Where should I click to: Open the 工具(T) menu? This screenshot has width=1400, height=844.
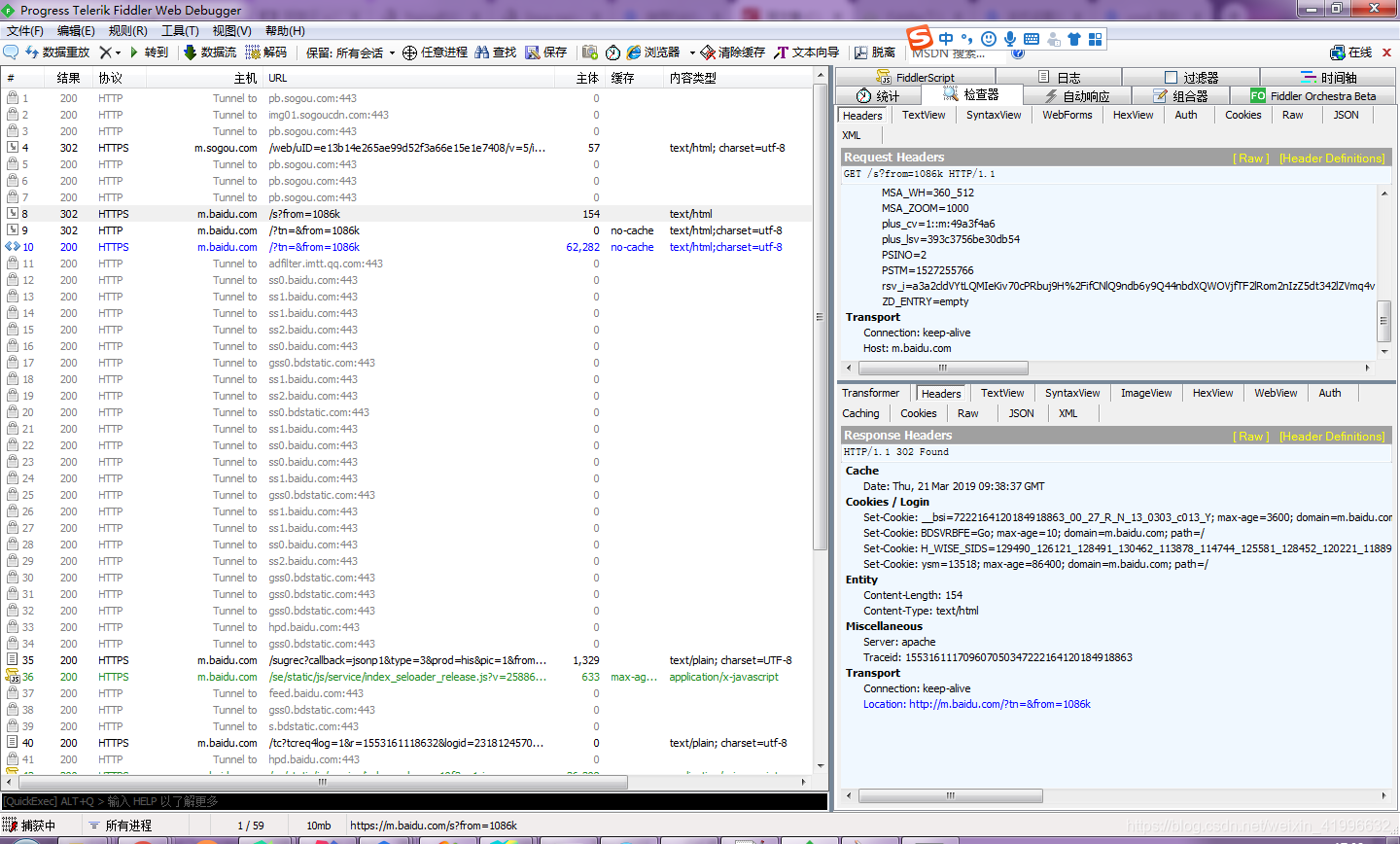180,31
